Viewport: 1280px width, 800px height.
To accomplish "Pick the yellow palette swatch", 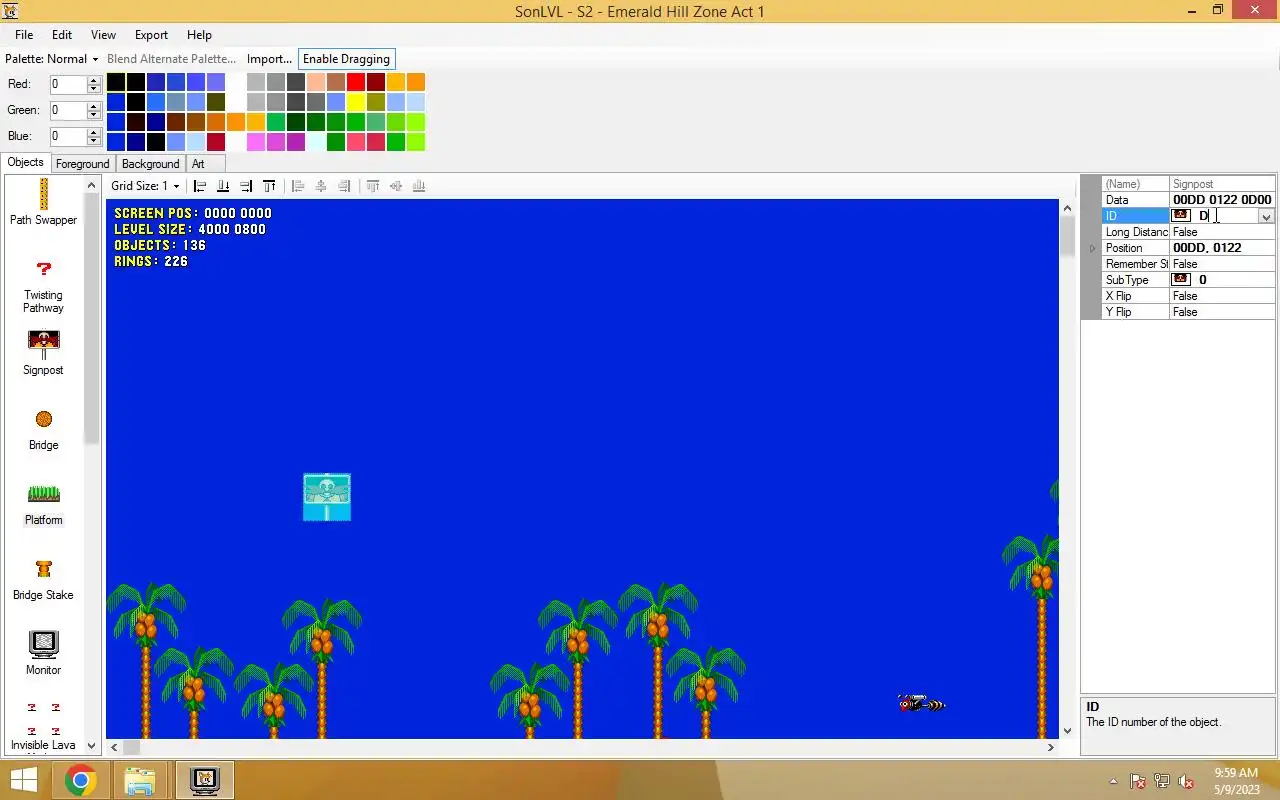I will click(x=356, y=102).
